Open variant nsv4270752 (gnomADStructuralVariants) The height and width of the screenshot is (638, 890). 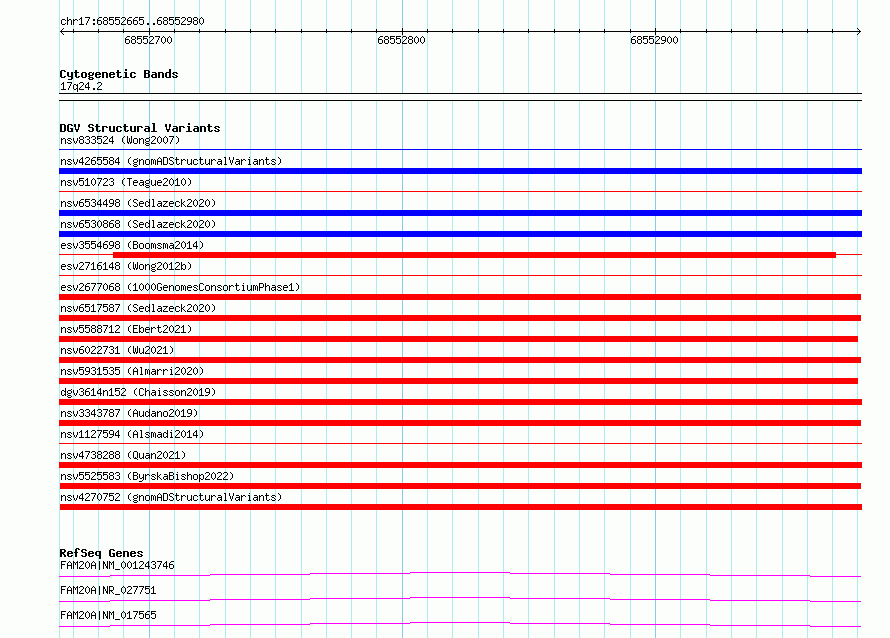click(x=171, y=497)
